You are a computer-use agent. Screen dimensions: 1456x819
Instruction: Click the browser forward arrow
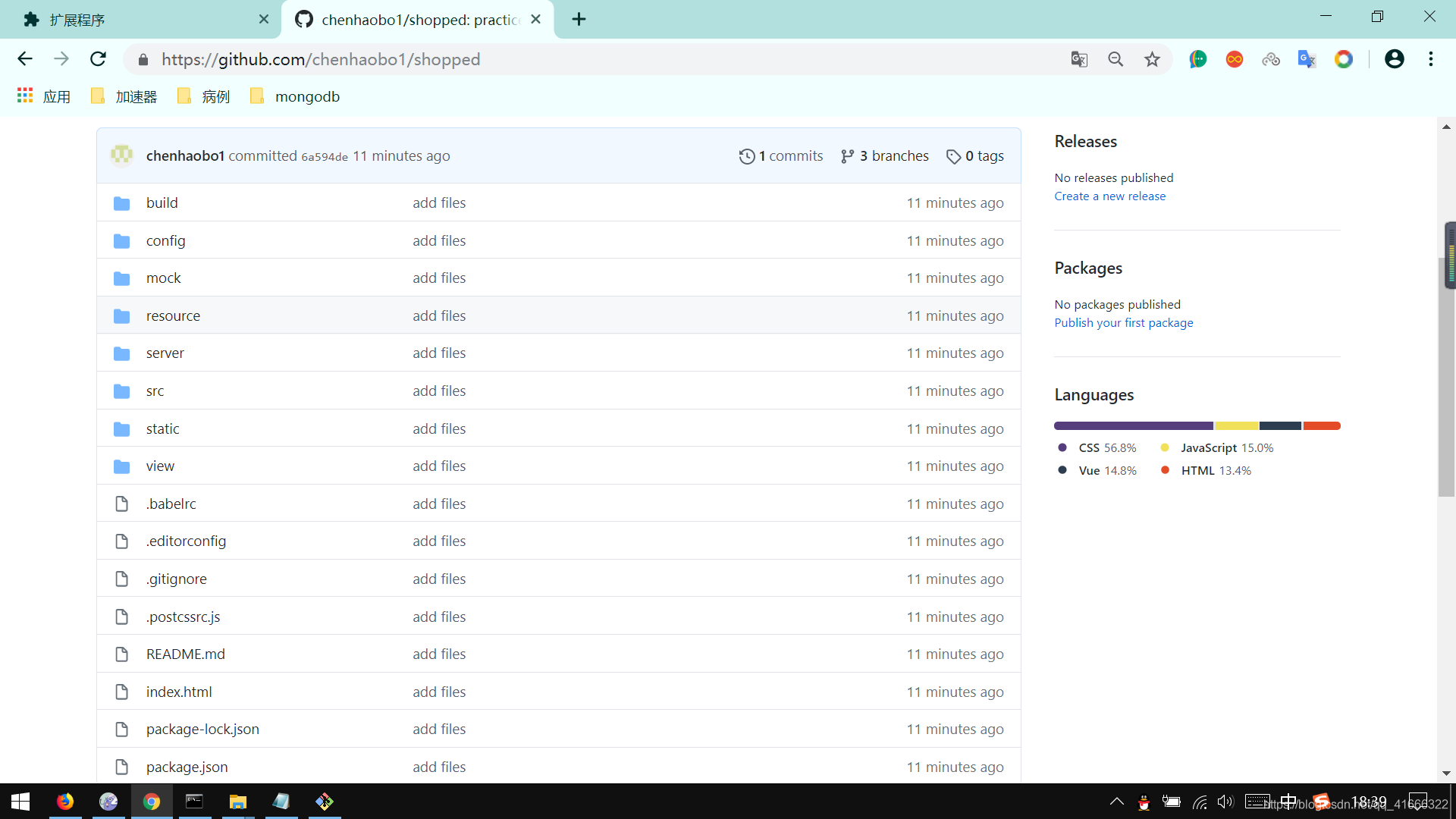61,59
